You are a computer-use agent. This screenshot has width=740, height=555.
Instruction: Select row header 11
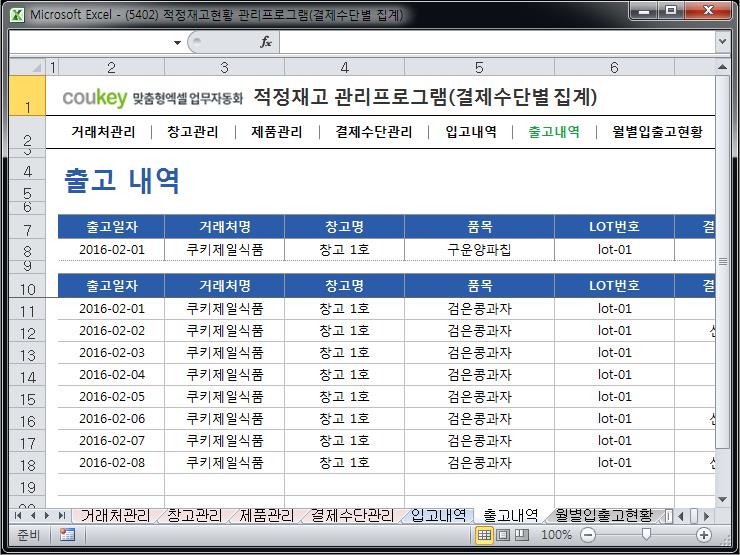pyautogui.click(x=27, y=309)
